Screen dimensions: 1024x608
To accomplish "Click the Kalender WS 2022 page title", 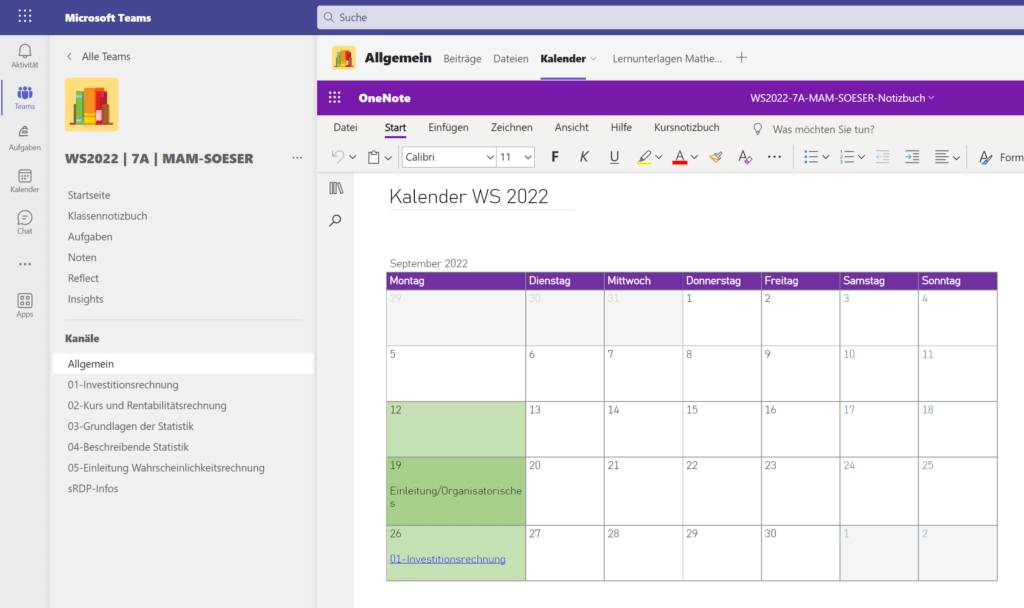I will coord(469,196).
